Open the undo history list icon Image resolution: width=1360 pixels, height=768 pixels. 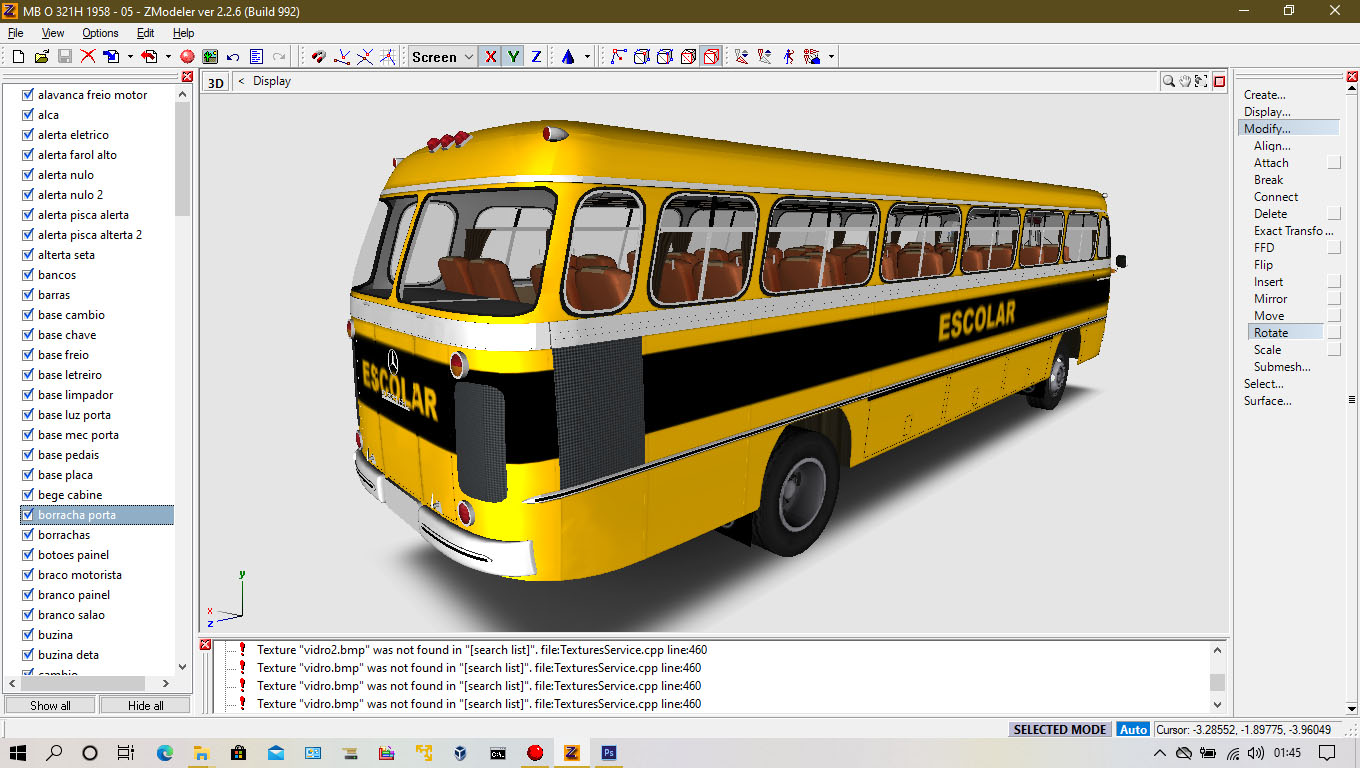(256, 57)
